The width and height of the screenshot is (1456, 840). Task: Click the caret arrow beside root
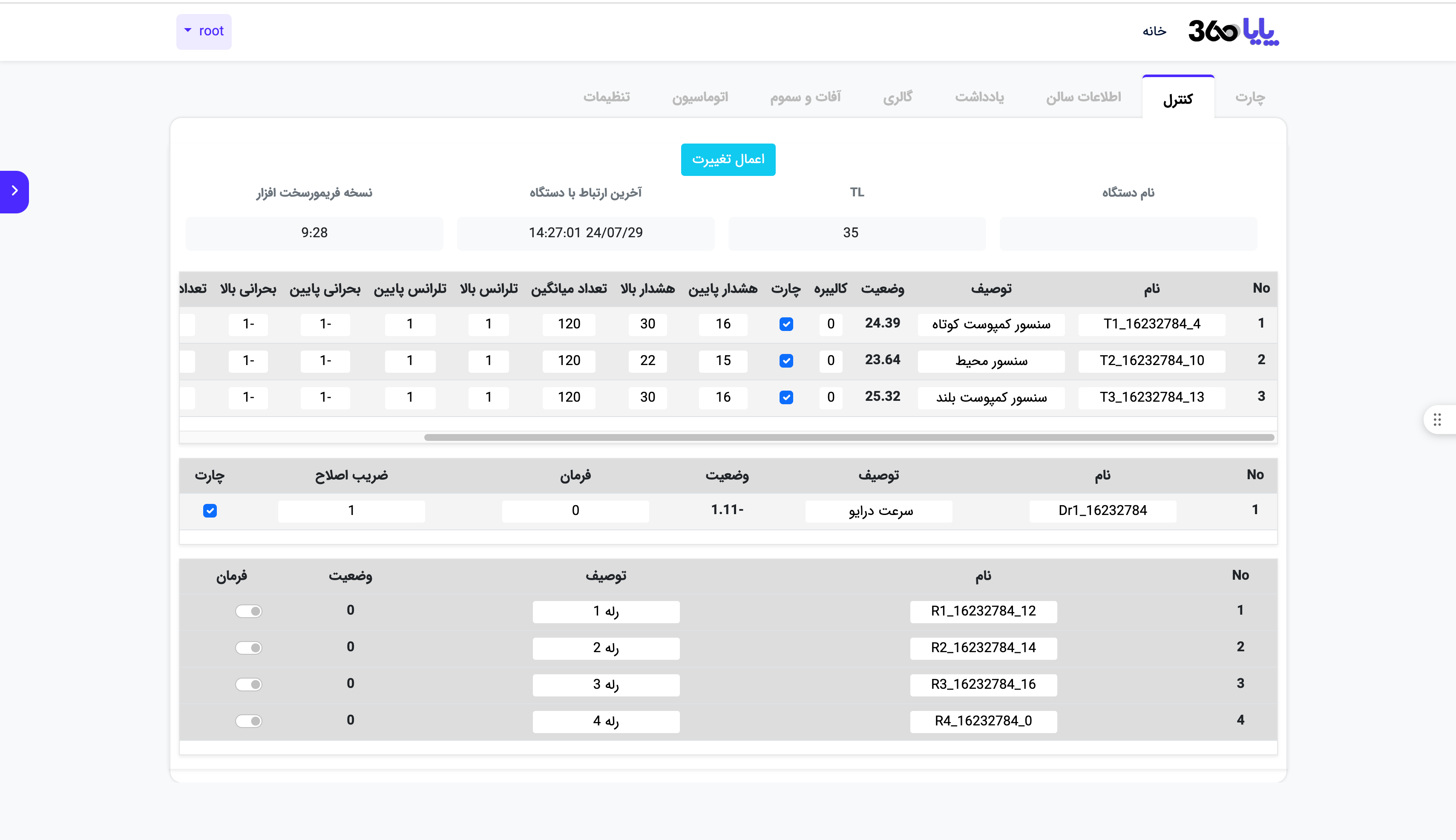point(187,30)
